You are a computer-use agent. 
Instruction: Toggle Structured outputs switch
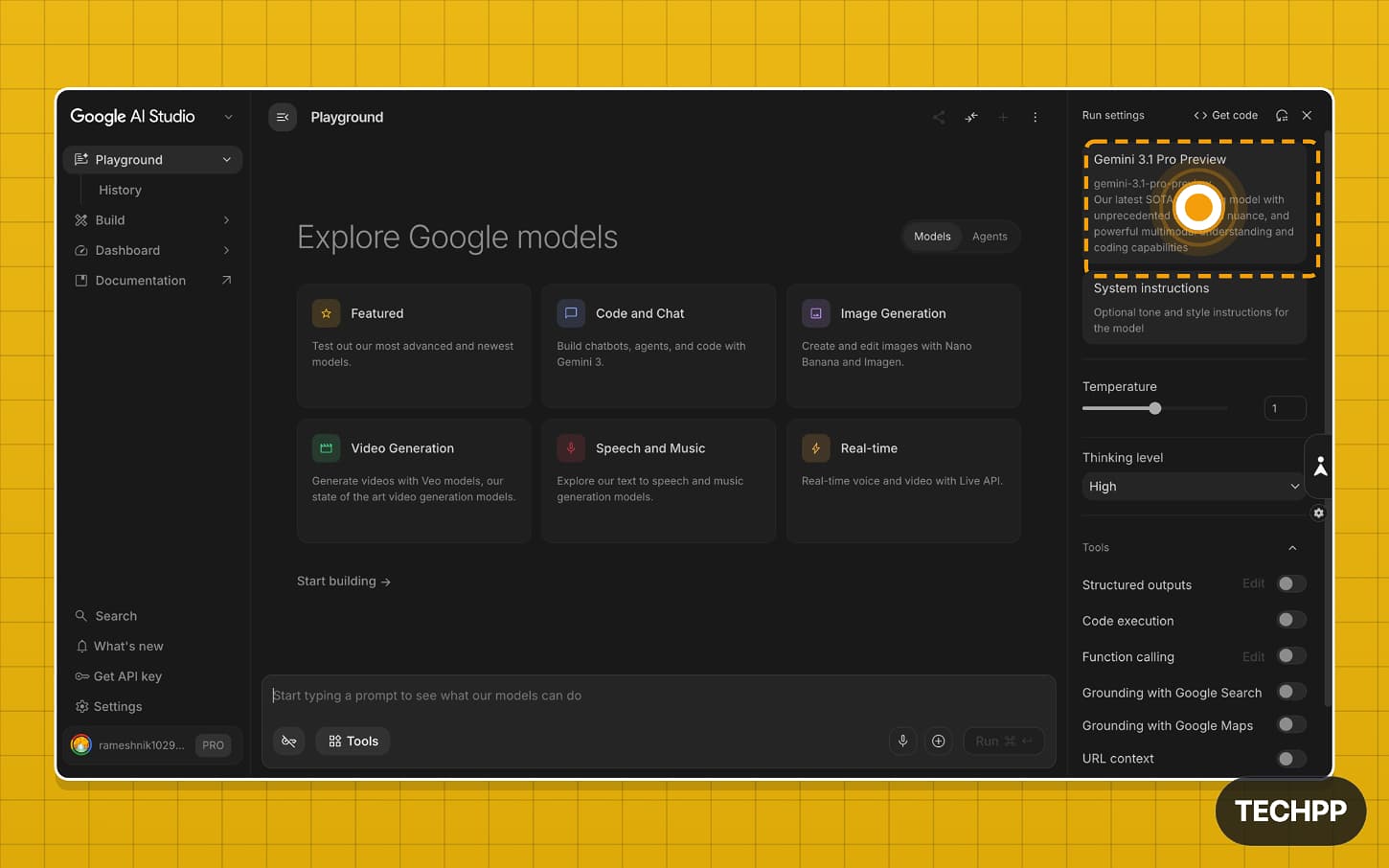pyautogui.click(x=1291, y=583)
